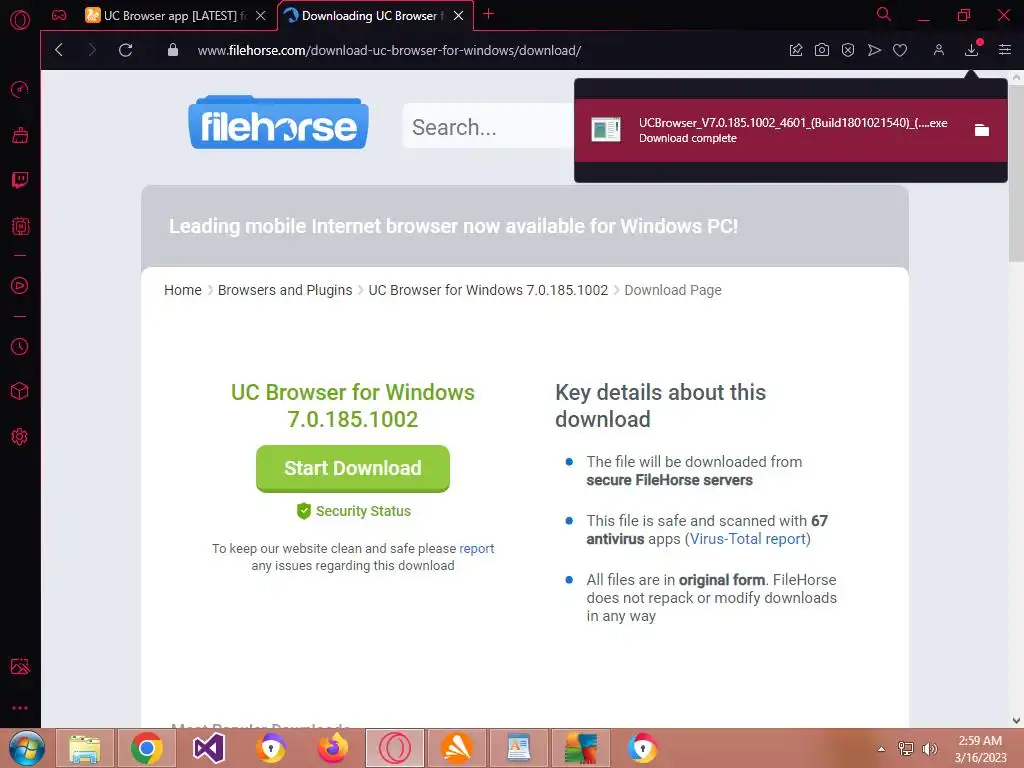This screenshot has width=1024, height=768.
Task: Take a snapshot with the camera icon
Action: (822, 50)
